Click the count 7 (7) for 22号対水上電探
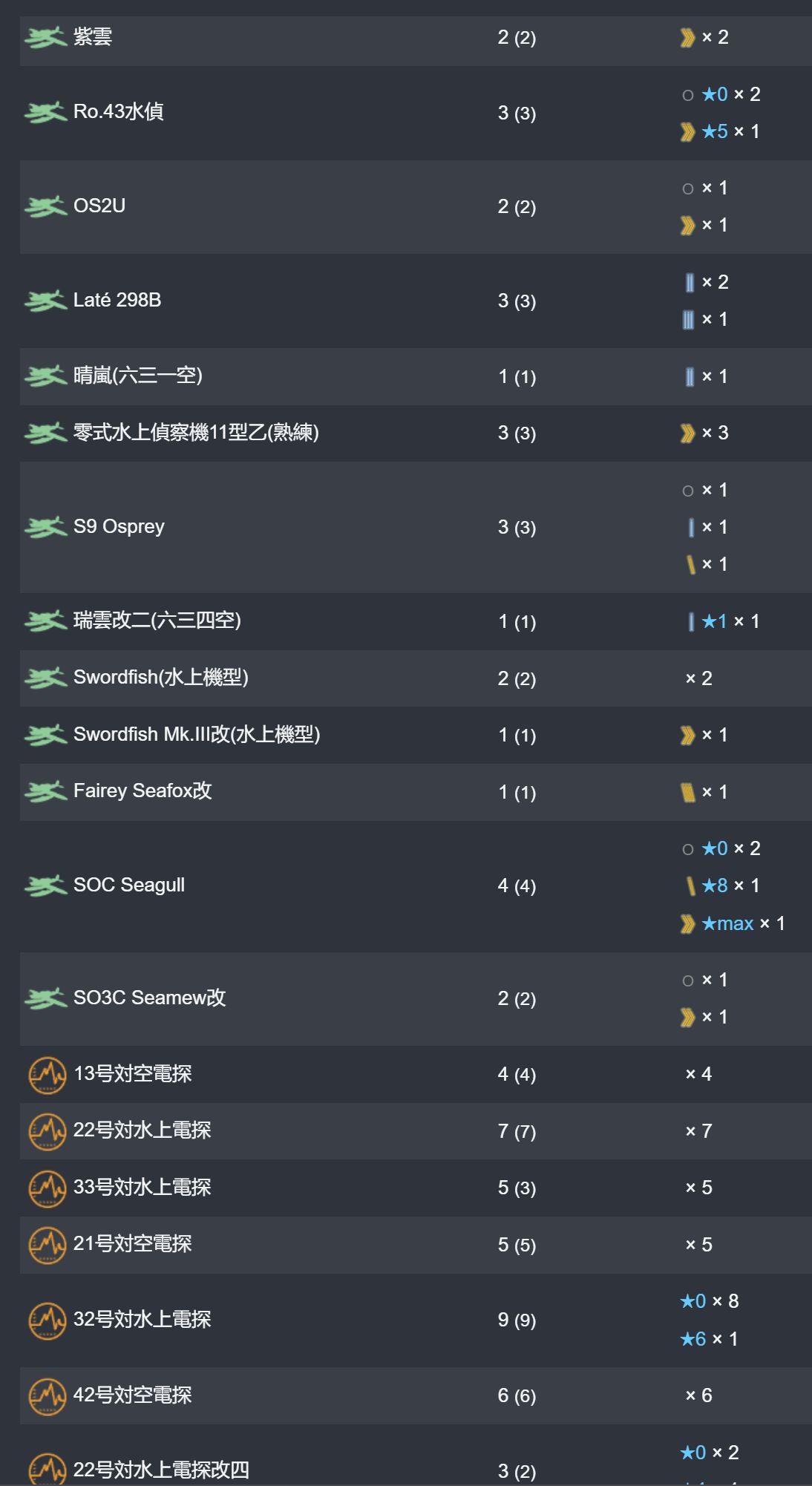Screen dimensions: 812x1486 click(517, 1131)
